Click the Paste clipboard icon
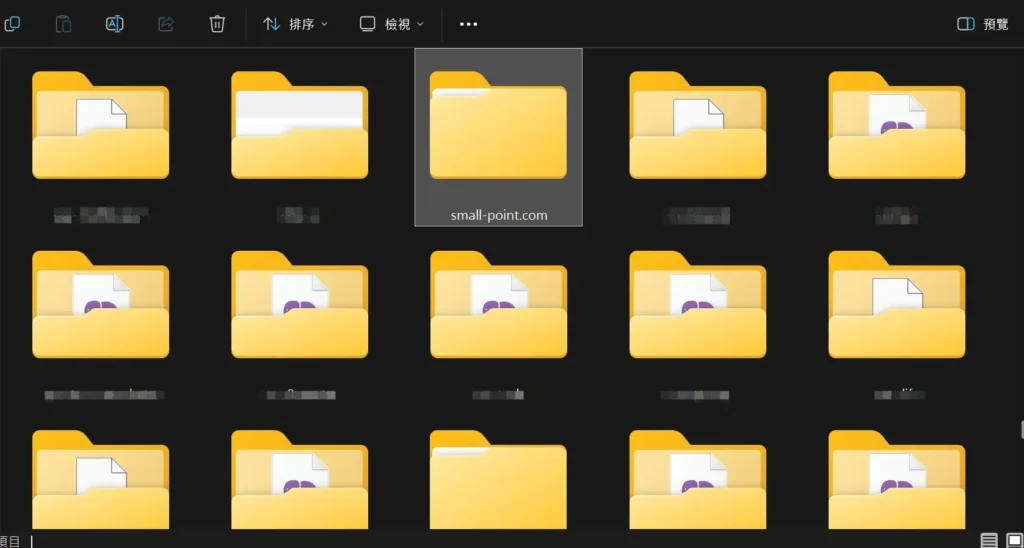 pyautogui.click(x=63, y=24)
